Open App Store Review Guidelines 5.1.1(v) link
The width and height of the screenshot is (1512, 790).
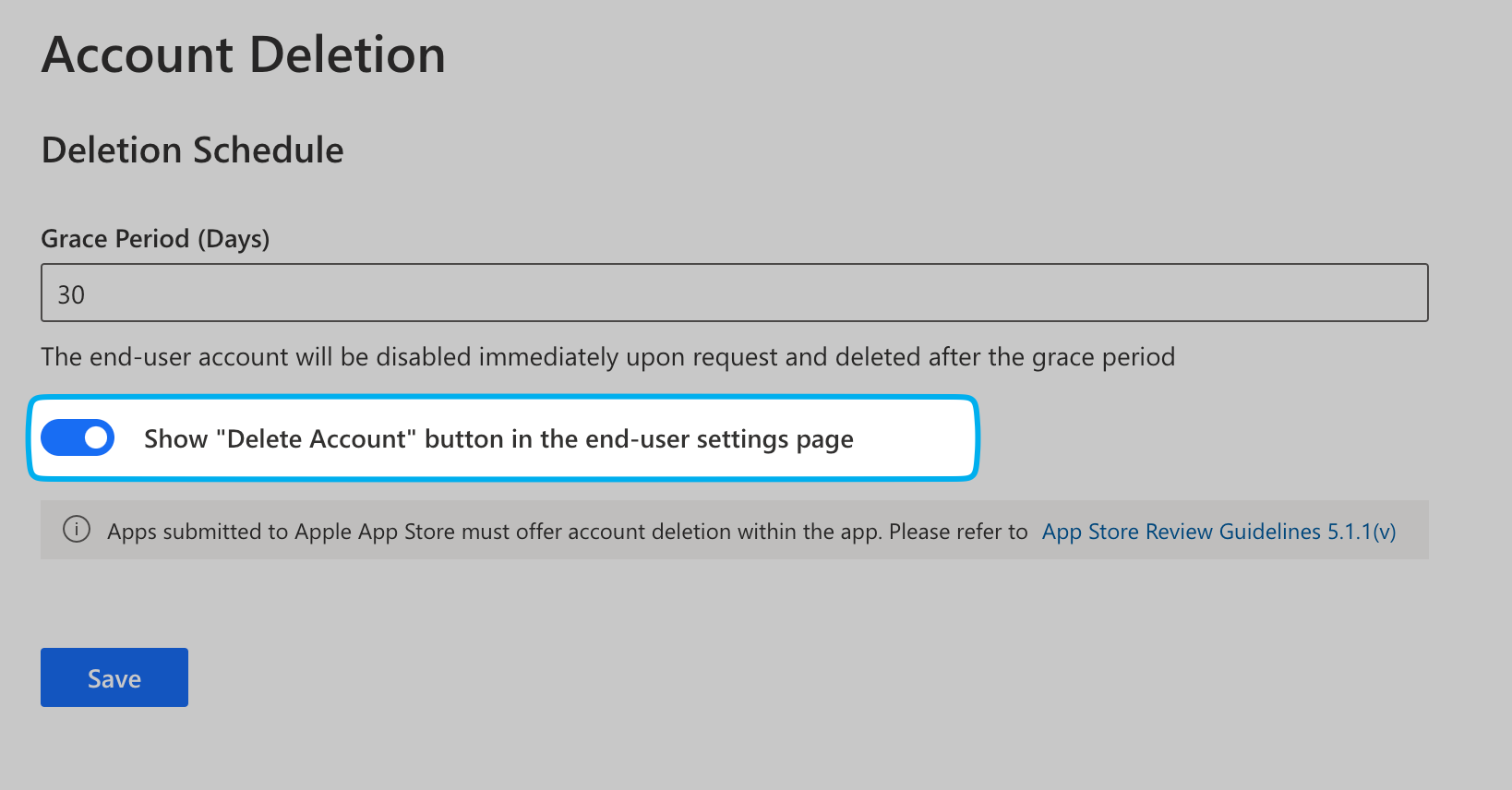tap(1218, 532)
